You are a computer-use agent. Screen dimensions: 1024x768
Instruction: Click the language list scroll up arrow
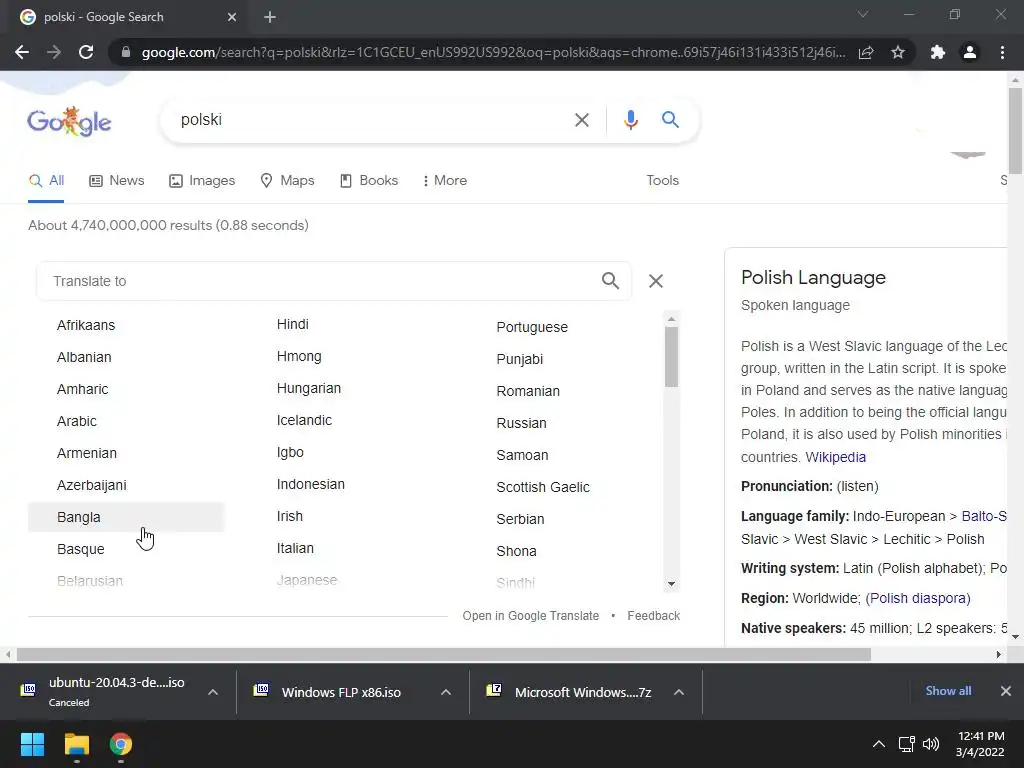click(x=671, y=319)
